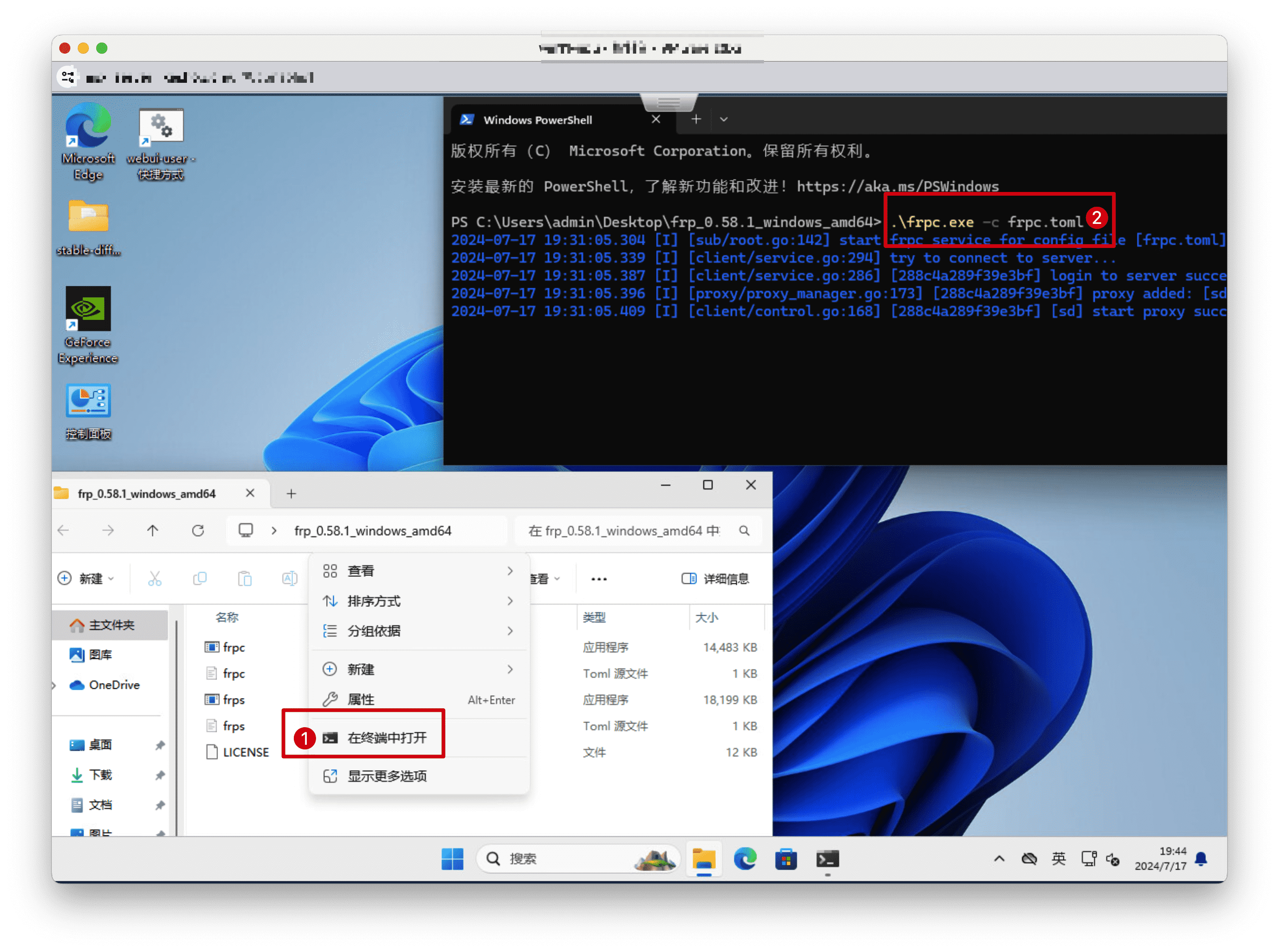
Task: Click the Rename icon in toolbar
Action: [289, 578]
